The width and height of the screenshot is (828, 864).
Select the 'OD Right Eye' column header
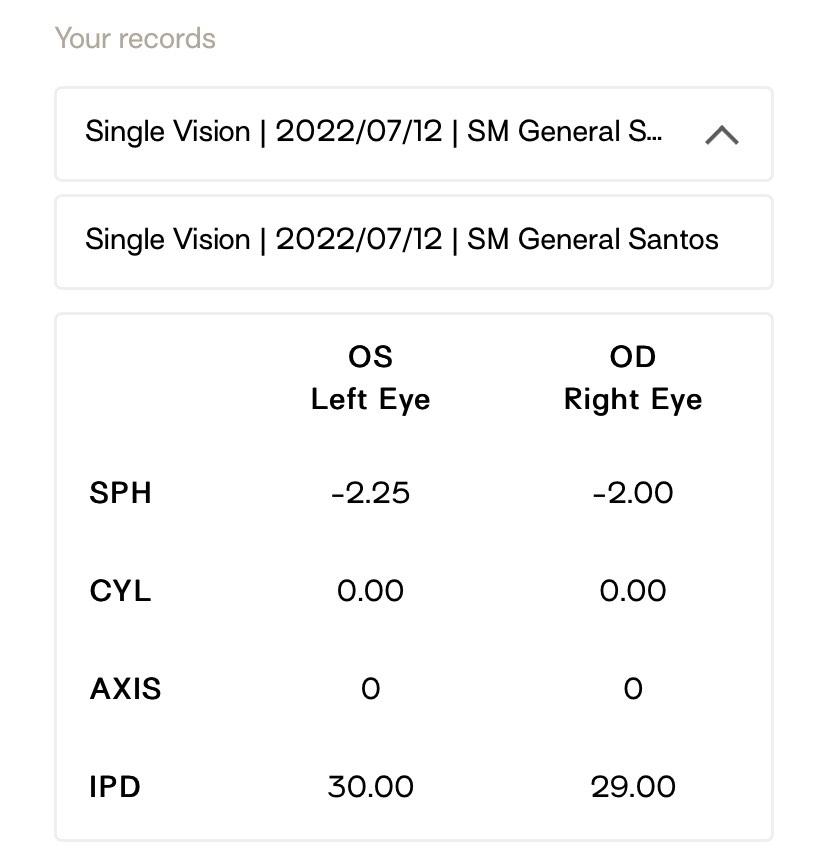pyautogui.click(x=633, y=378)
